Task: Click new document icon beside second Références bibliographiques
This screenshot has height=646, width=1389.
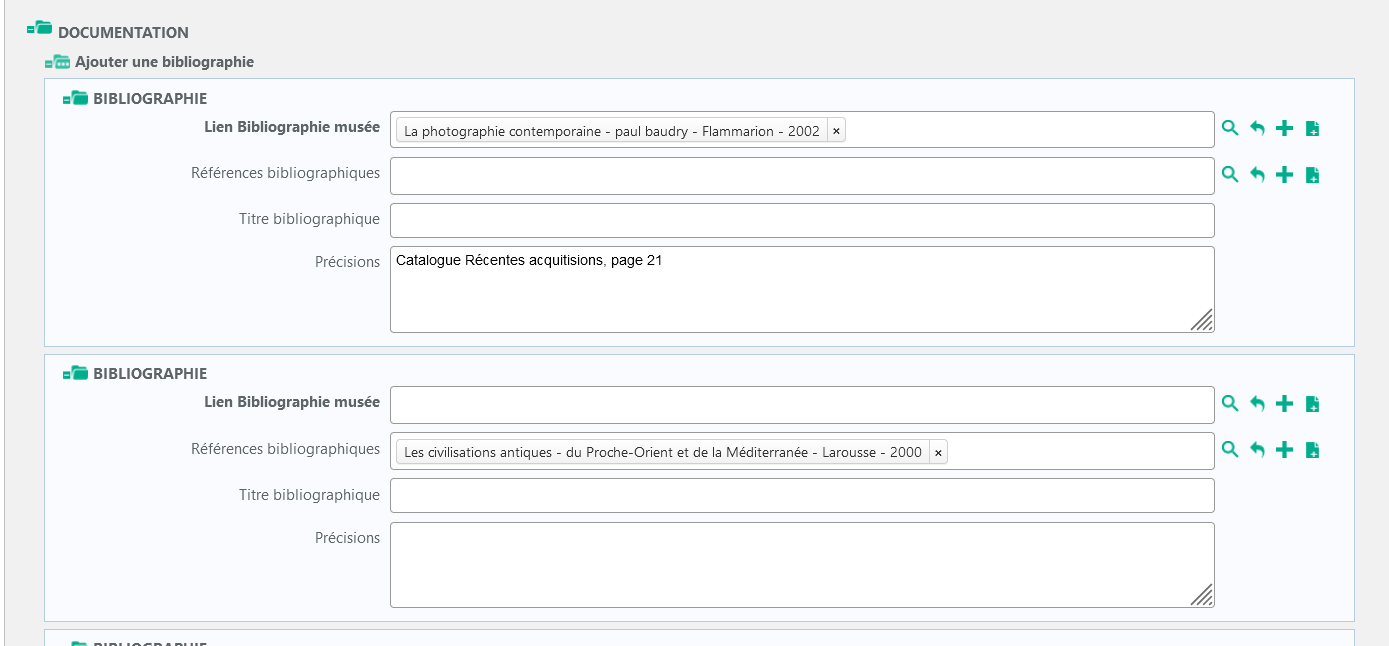Action: coord(1313,450)
